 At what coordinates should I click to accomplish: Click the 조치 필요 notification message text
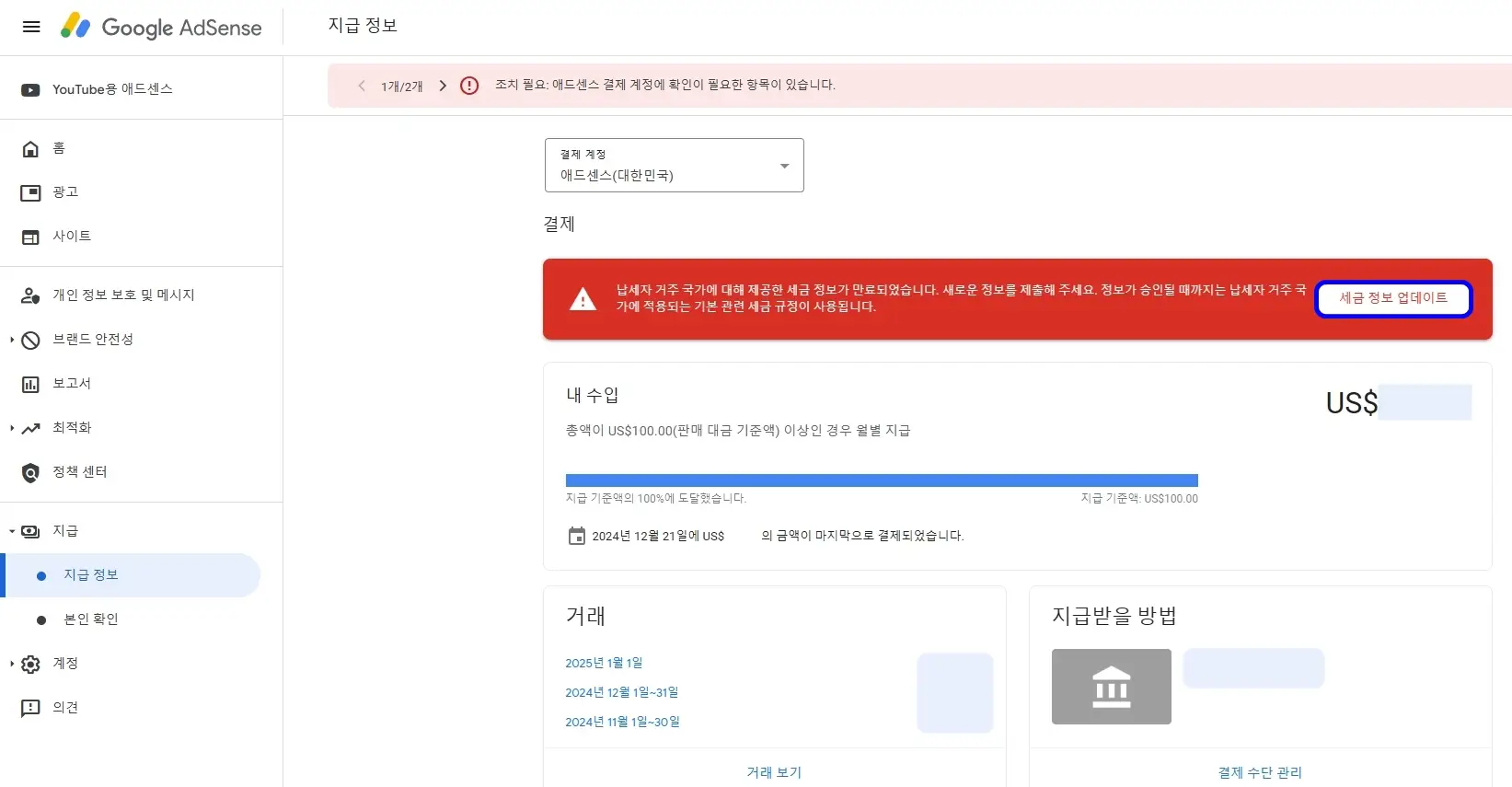665,85
